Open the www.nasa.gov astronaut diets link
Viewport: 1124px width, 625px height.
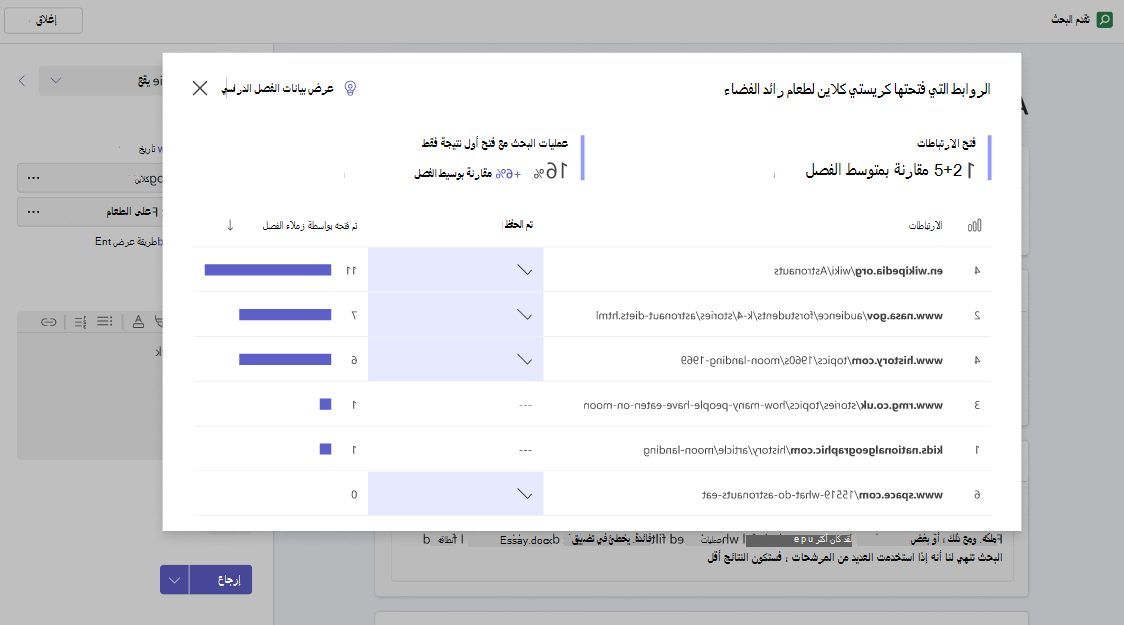coord(769,316)
